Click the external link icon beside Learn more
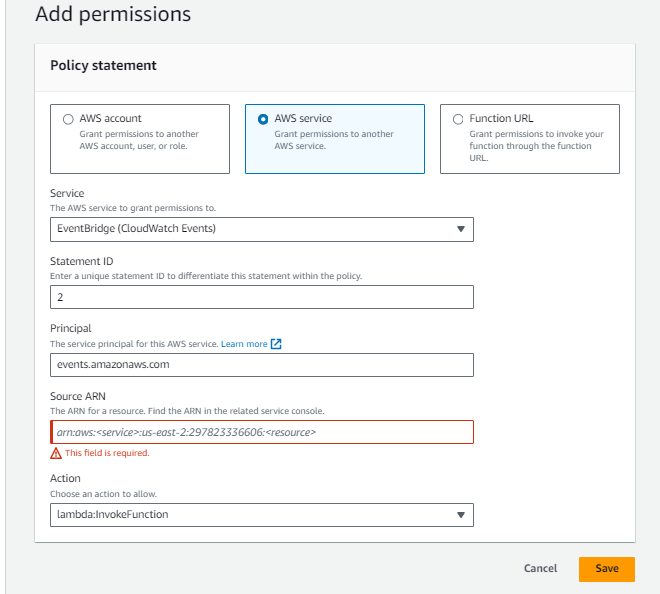Screen dimensions: 660x594 click(x=276, y=344)
